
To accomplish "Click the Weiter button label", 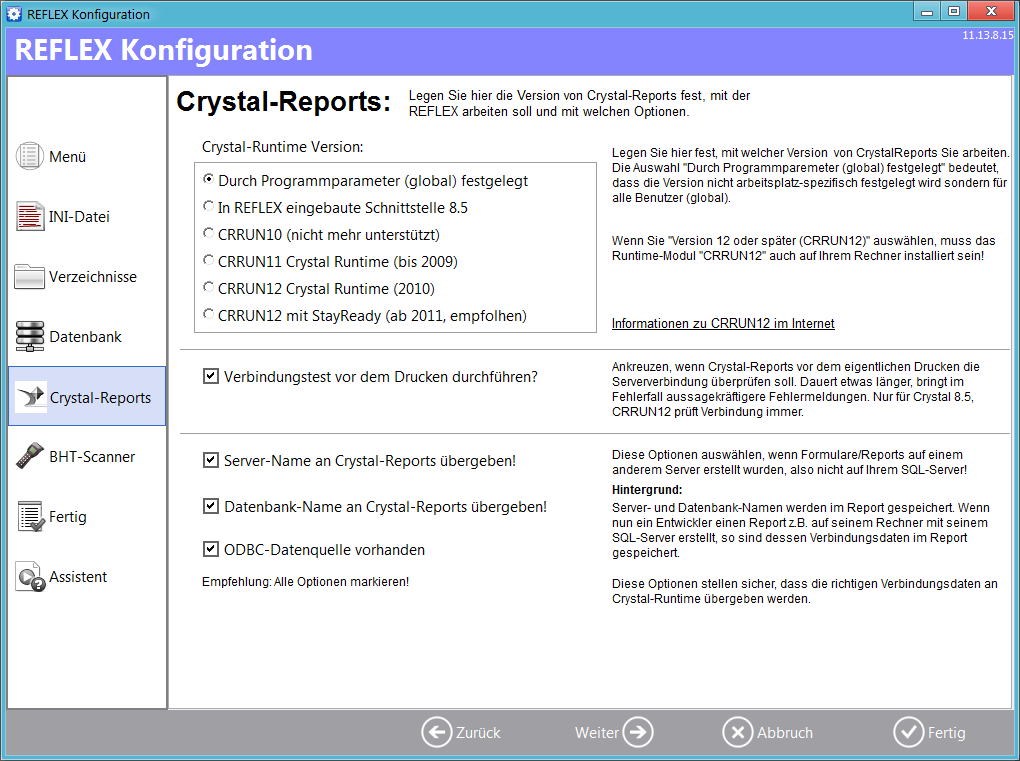I will click(x=597, y=733).
